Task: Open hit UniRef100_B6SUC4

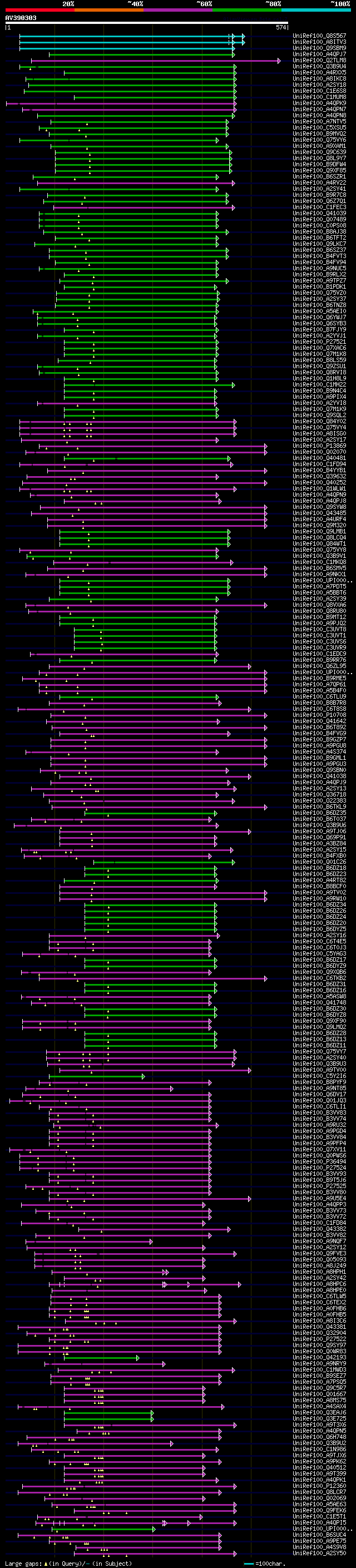Action: [x=319, y=1535]
